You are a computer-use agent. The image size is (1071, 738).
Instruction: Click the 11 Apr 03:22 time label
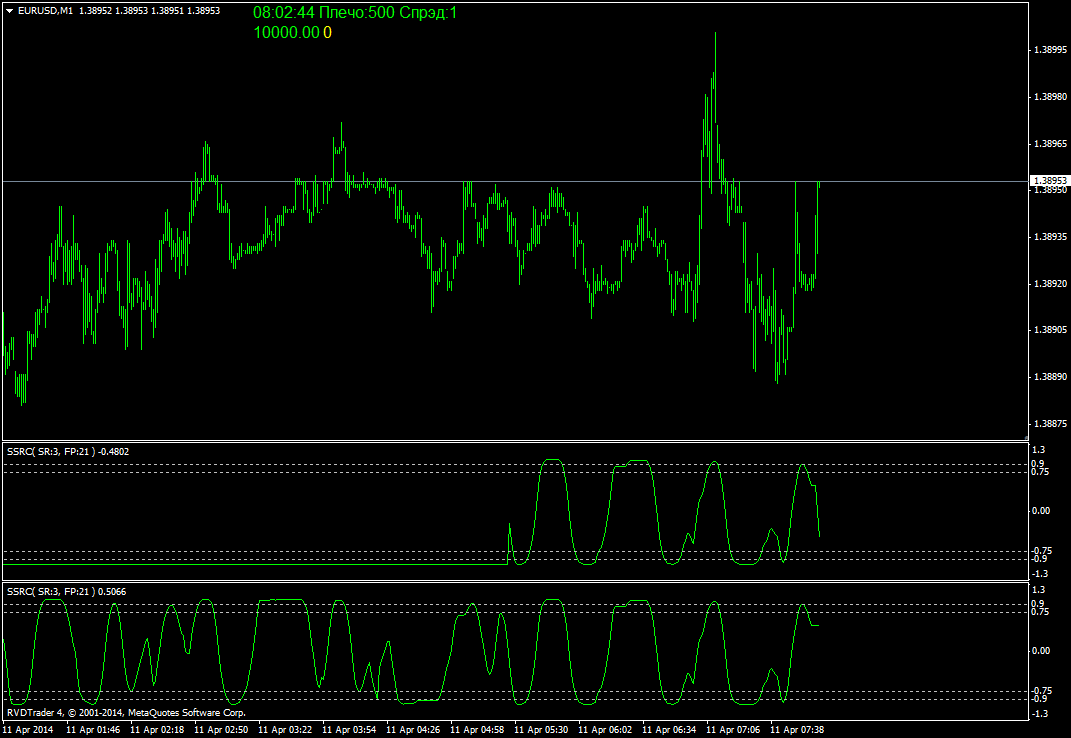click(286, 730)
